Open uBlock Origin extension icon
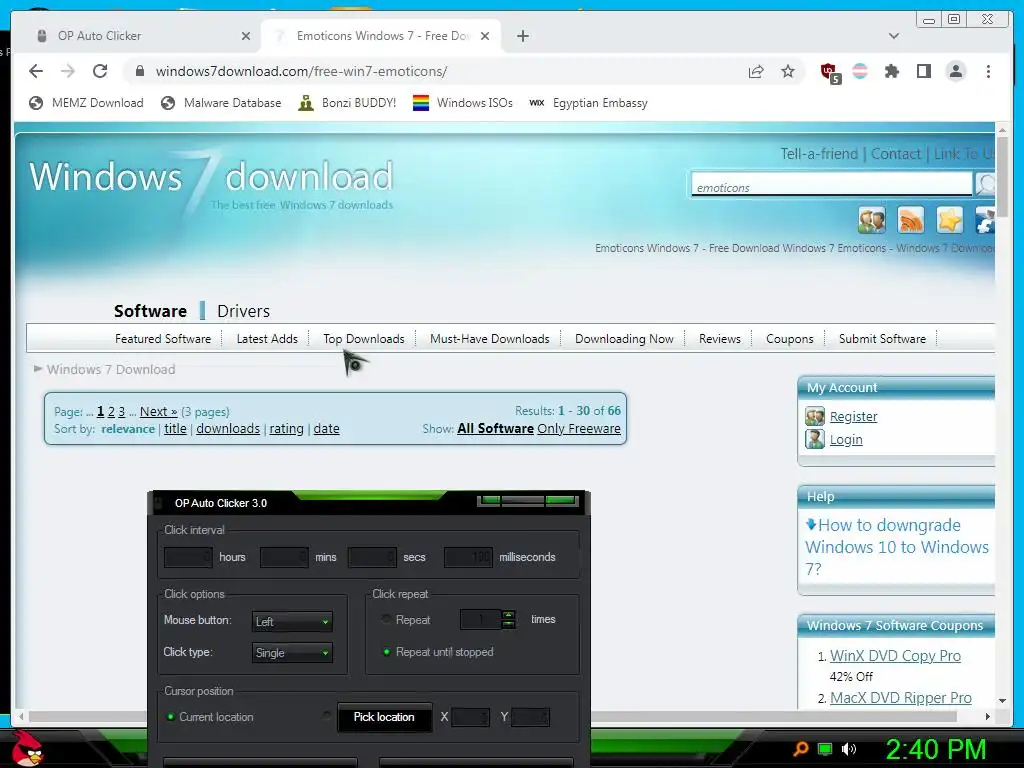1024x768 pixels. click(829, 72)
